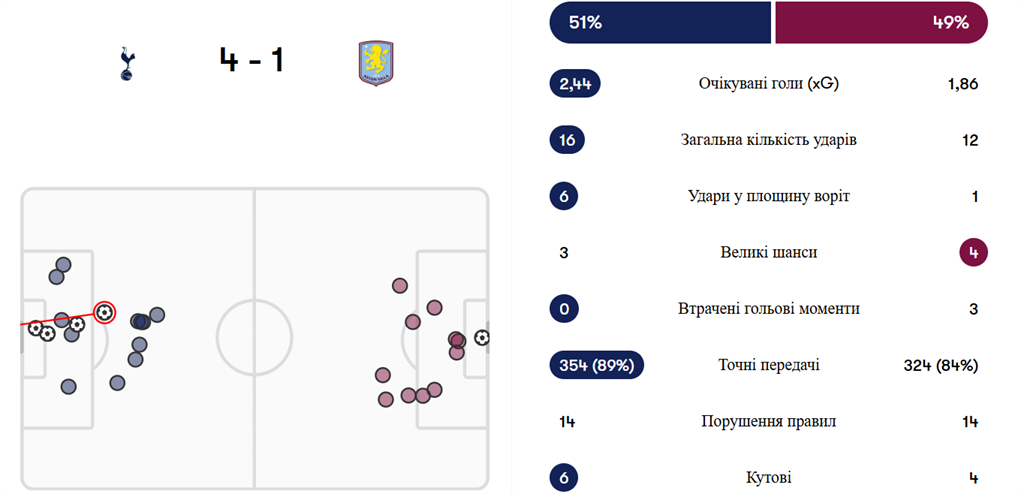Image resolution: width=1024 pixels, height=494 pixels.
Task: Select the 'Очікувані голи (xG)' stat label
Action: [768, 84]
